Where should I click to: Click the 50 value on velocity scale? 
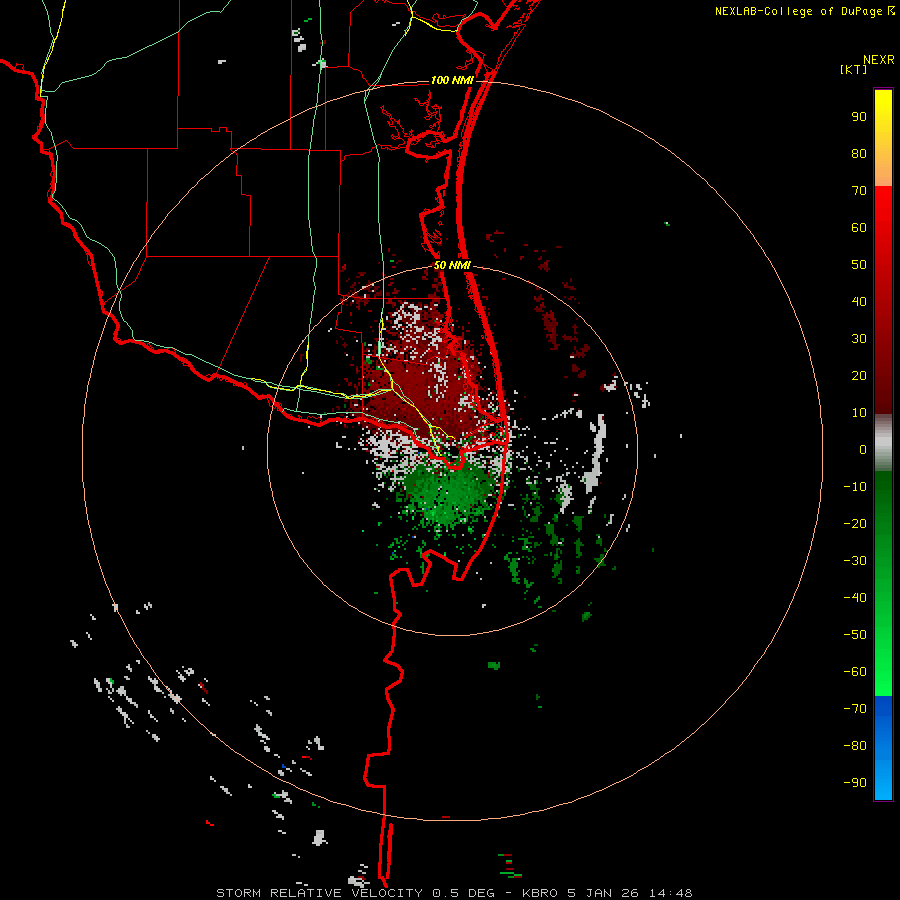tap(859, 265)
